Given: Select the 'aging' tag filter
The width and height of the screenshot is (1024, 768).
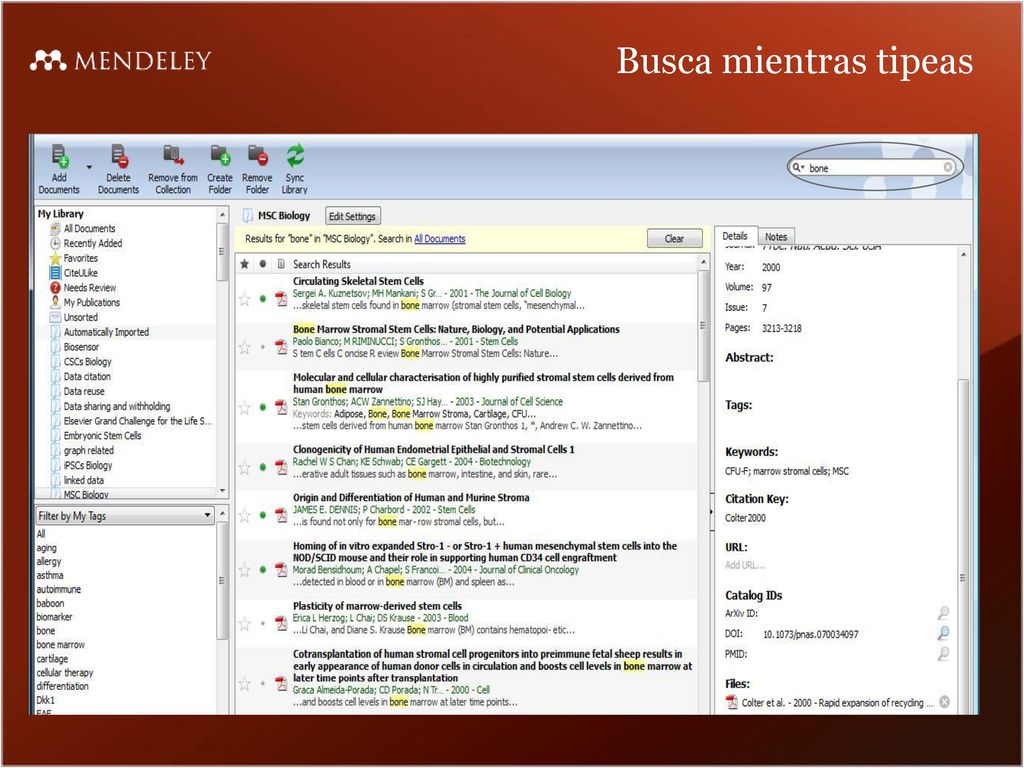Looking at the screenshot, I should coord(46,547).
